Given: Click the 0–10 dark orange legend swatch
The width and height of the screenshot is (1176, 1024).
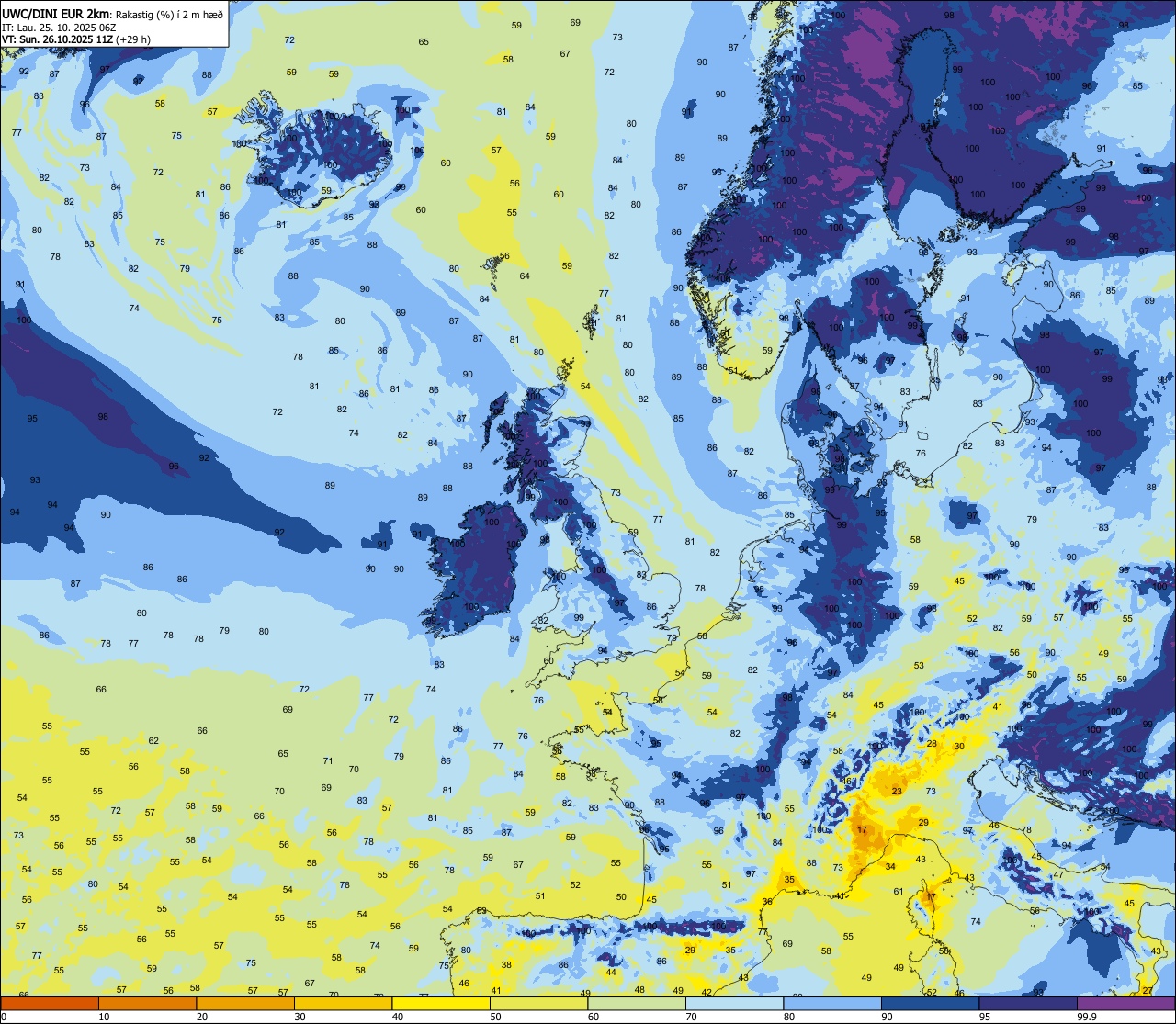Looking at the screenshot, I should [x=50, y=1003].
